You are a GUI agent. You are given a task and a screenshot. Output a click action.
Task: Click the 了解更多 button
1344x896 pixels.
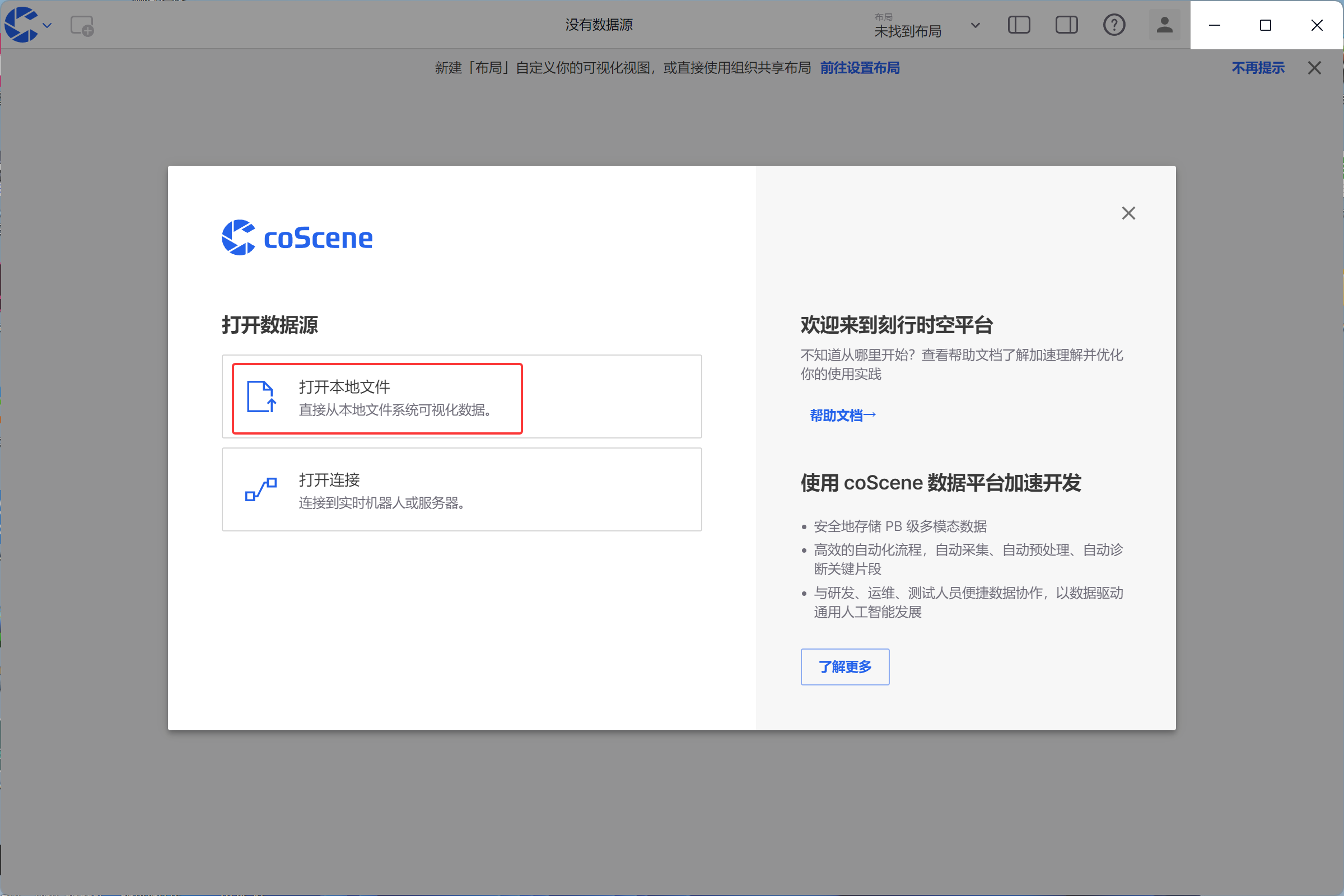(844, 666)
